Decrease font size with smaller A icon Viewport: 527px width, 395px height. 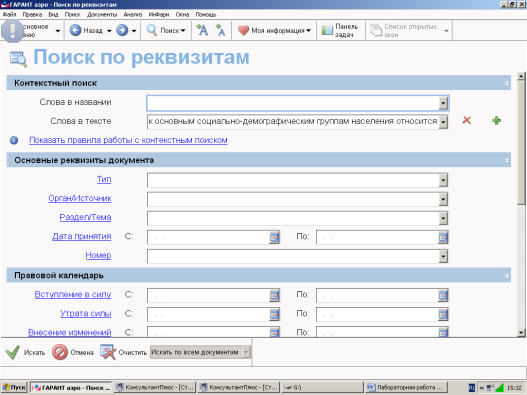220,30
